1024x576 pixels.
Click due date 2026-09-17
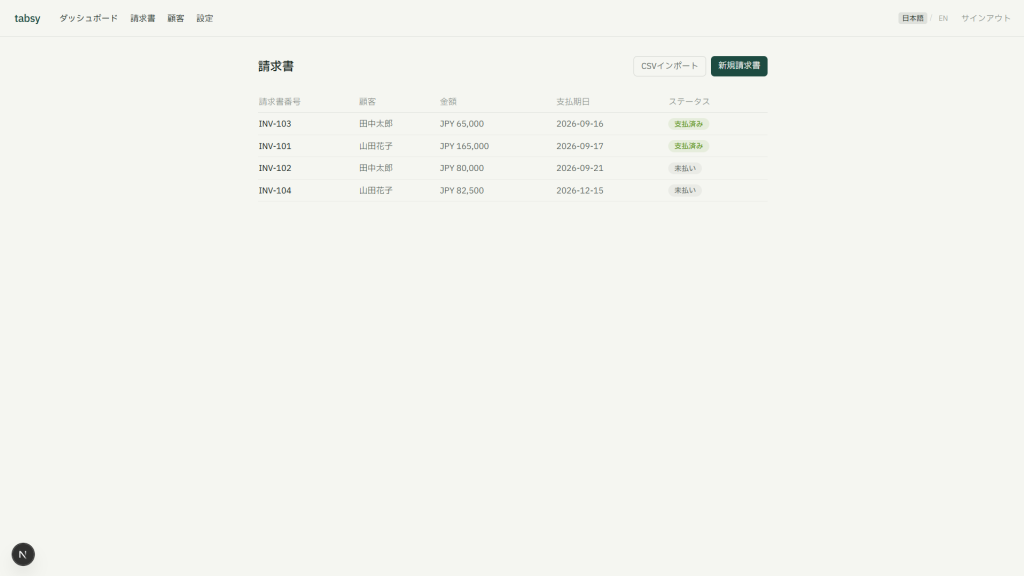pos(580,146)
